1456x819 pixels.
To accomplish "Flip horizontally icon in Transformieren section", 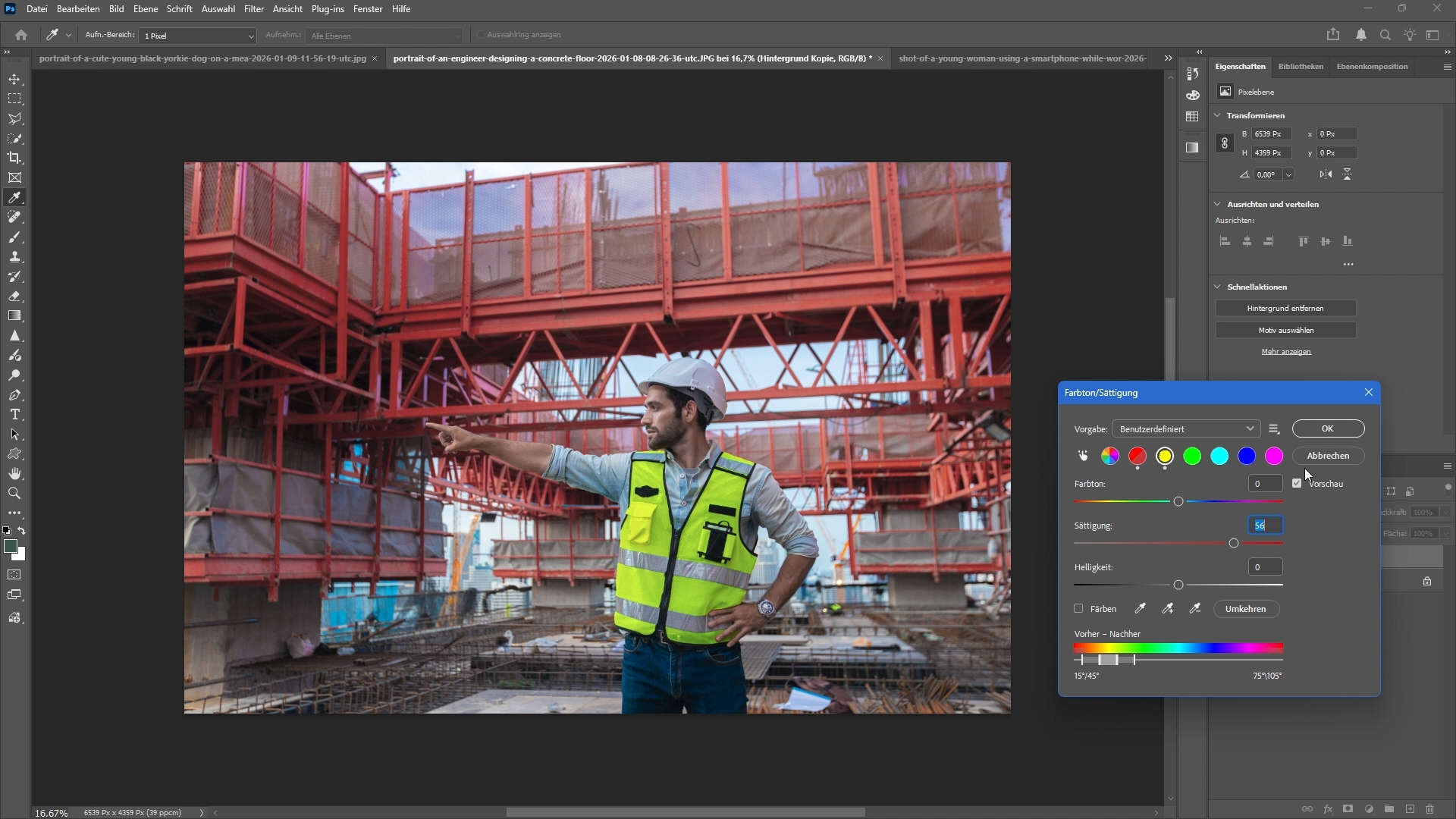I will [1326, 174].
